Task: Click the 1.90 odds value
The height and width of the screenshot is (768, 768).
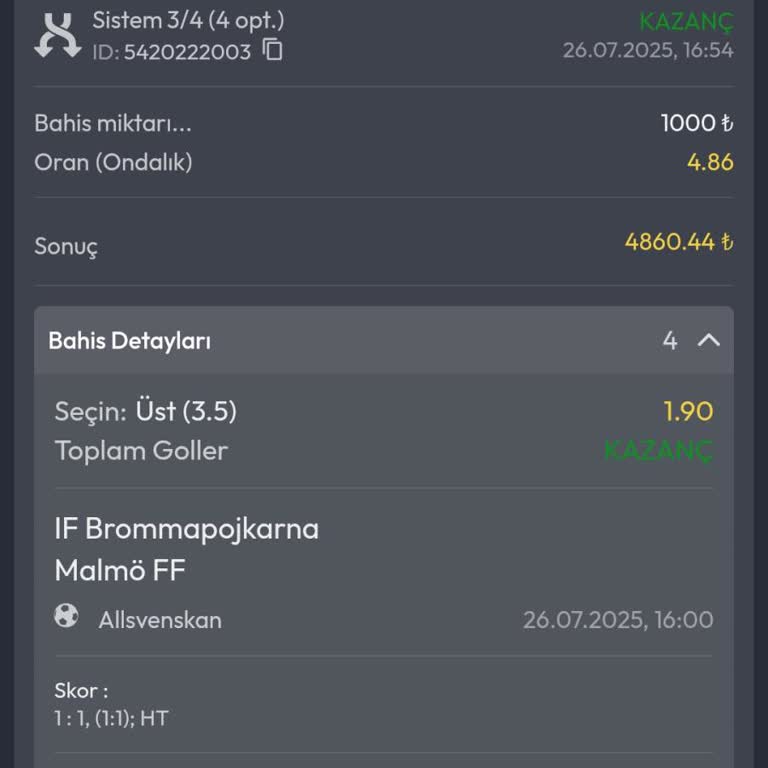Action: (688, 411)
